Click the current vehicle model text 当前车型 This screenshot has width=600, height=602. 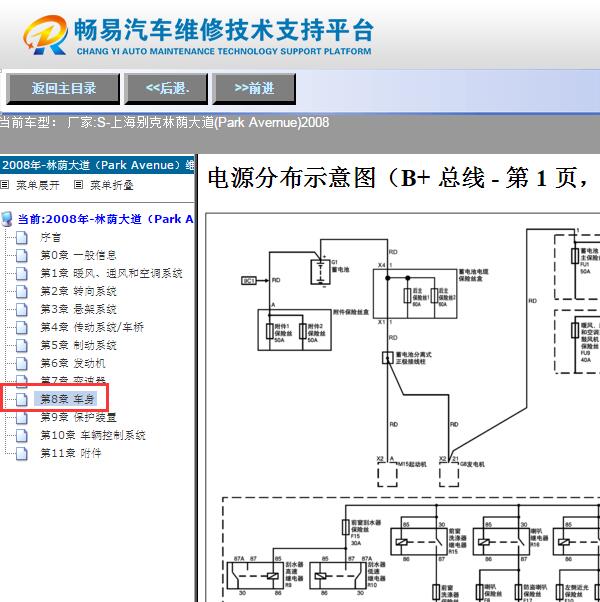coord(164,122)
